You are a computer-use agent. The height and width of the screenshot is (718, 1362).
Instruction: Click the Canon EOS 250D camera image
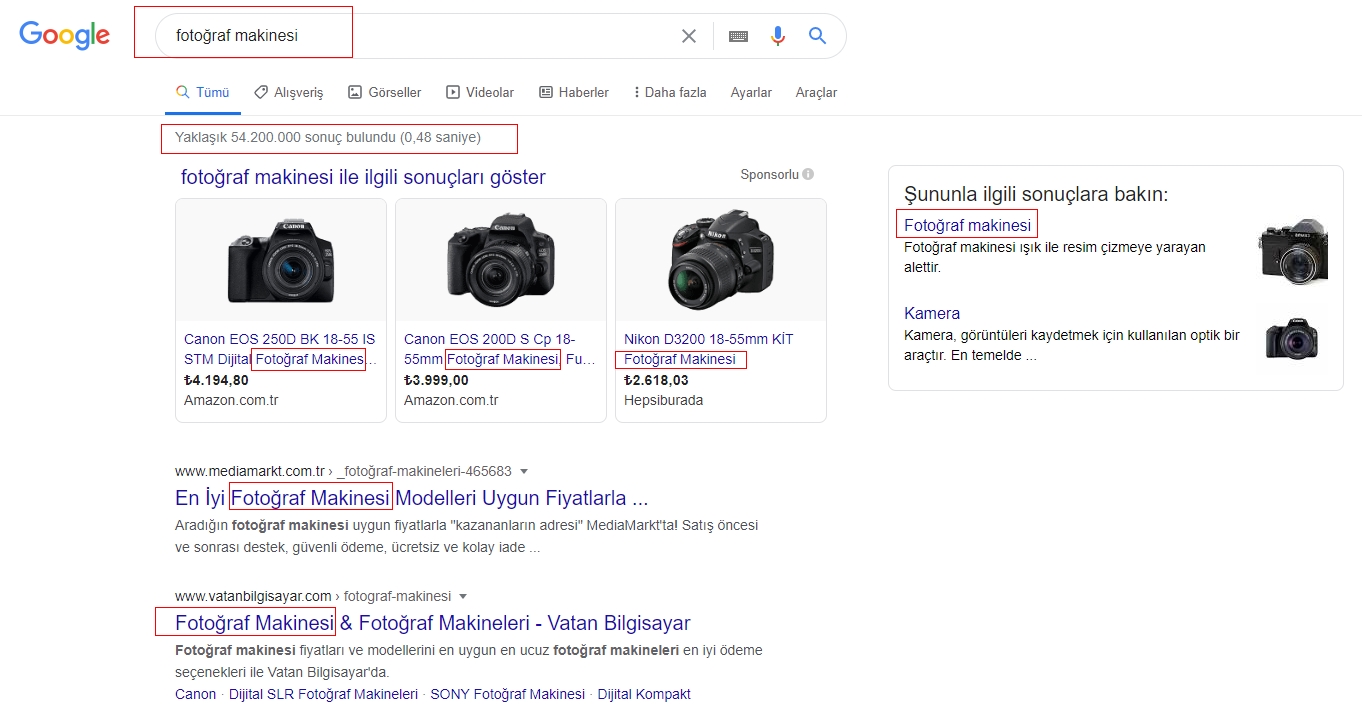coord(281,260)
